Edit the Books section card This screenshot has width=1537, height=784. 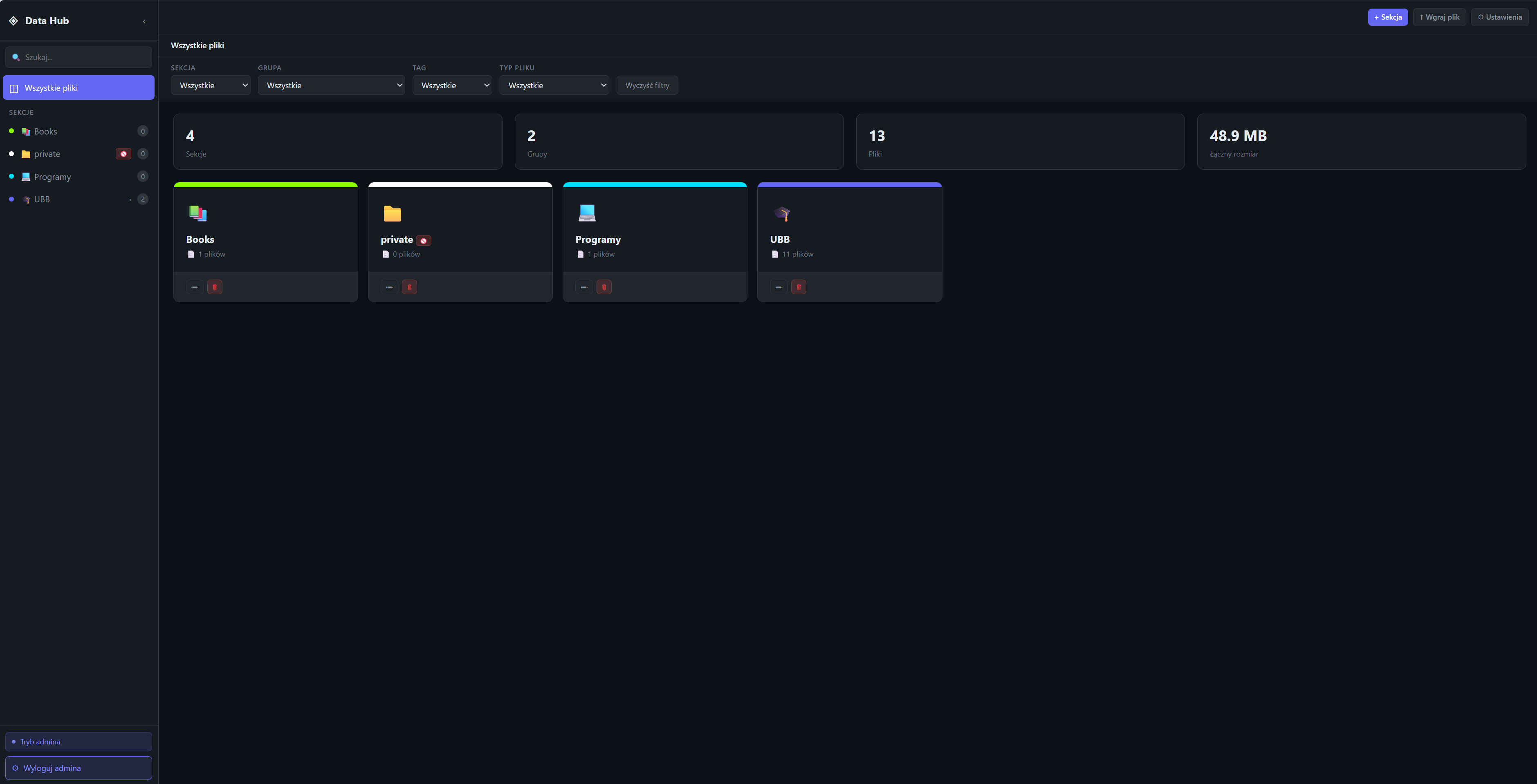195,287
